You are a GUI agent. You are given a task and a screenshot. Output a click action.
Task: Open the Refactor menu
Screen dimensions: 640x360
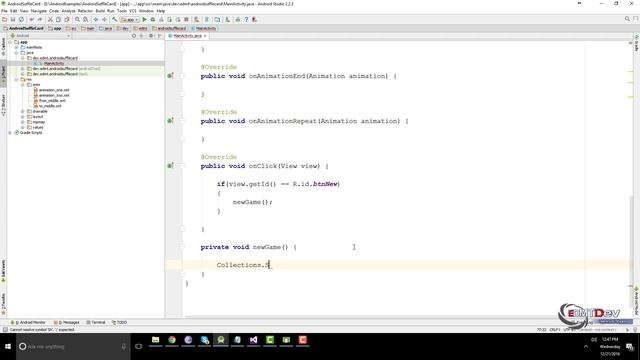[85, 11]
